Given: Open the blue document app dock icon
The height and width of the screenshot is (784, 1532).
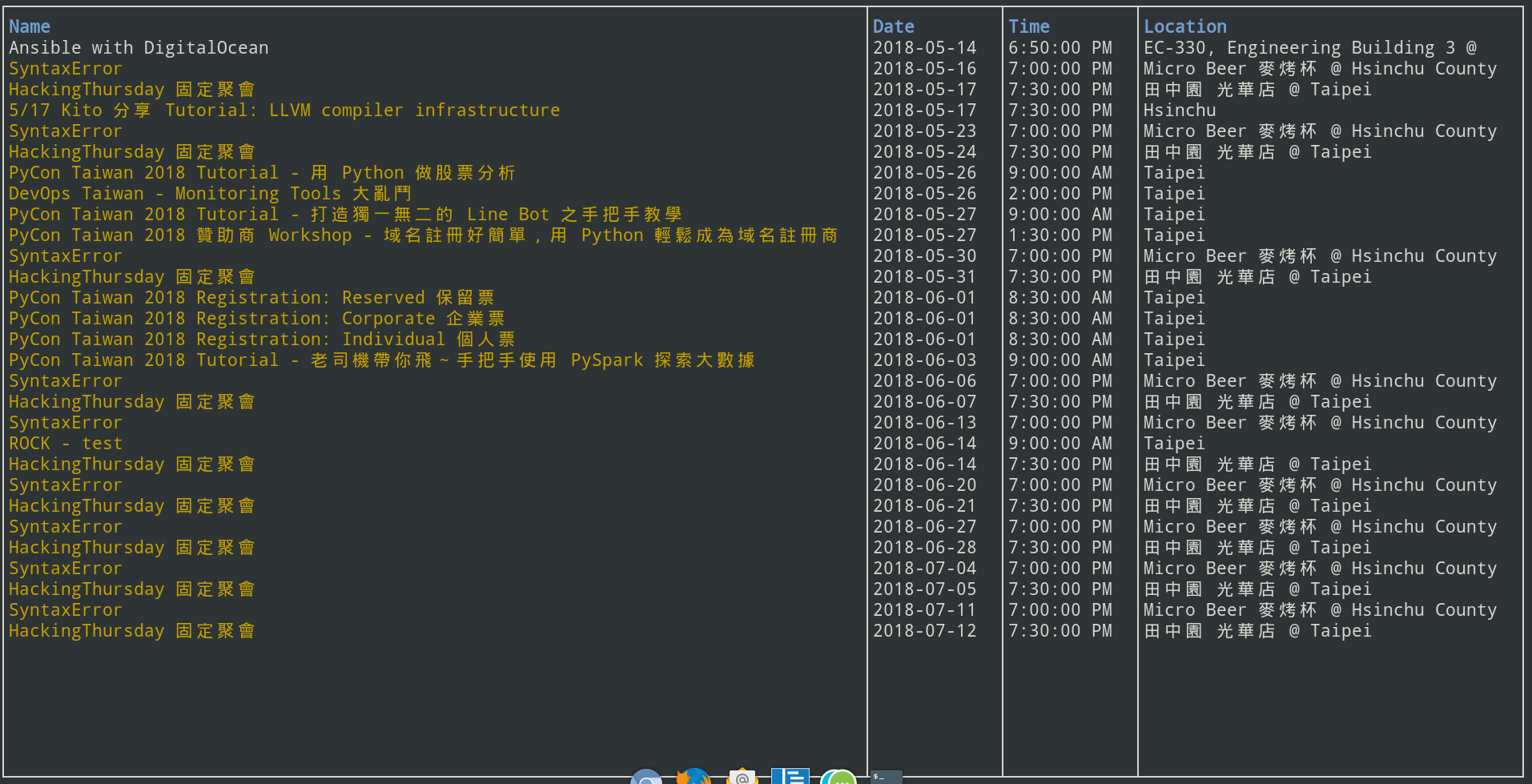Looking at the screenshot, I should (790, 776).
